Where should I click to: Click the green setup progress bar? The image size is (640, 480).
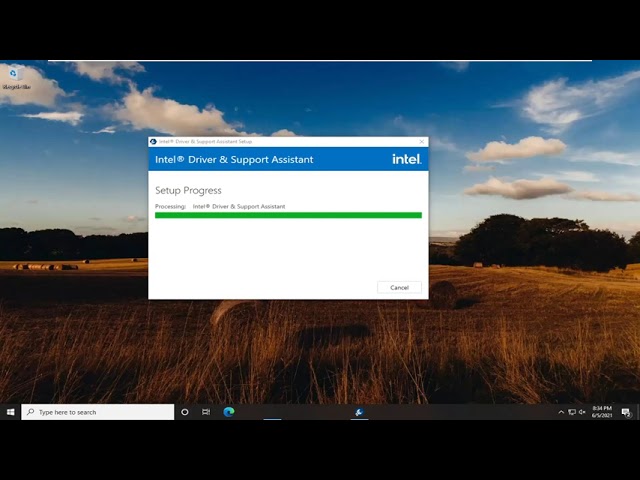click(288, 215)
